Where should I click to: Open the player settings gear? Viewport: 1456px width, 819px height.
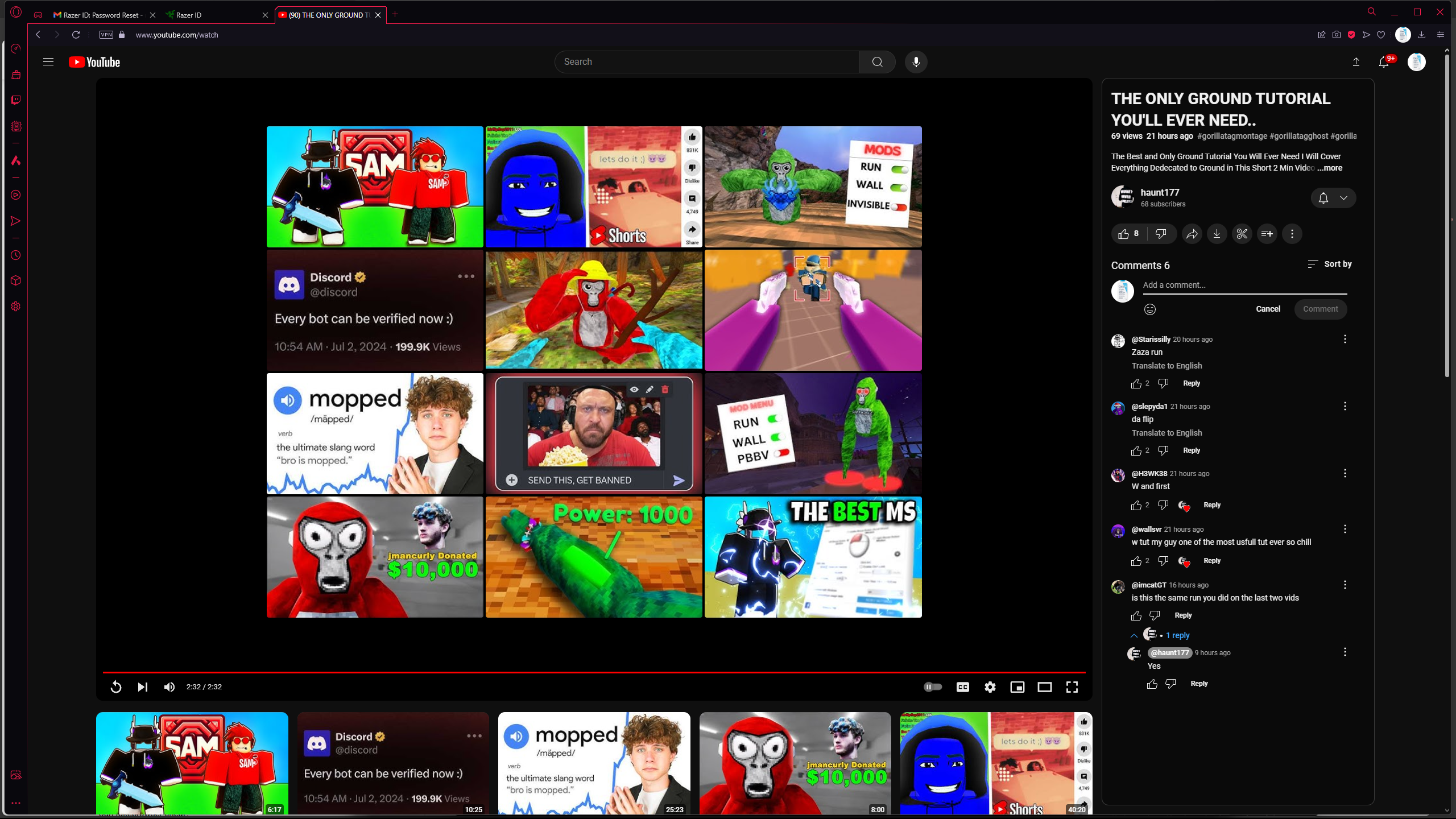pos(990,687)
